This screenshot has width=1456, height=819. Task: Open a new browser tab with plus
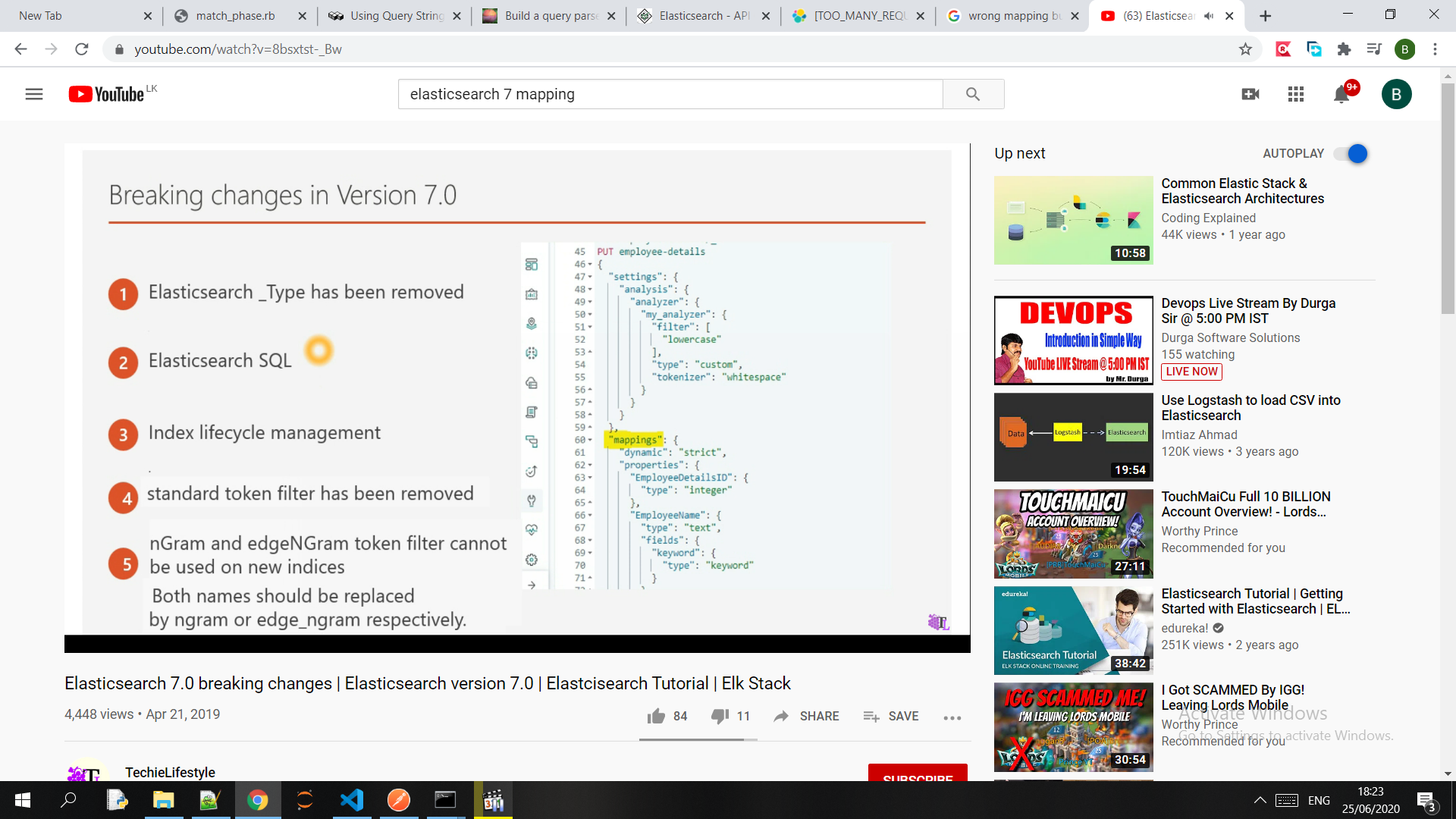pos(1265,16)
